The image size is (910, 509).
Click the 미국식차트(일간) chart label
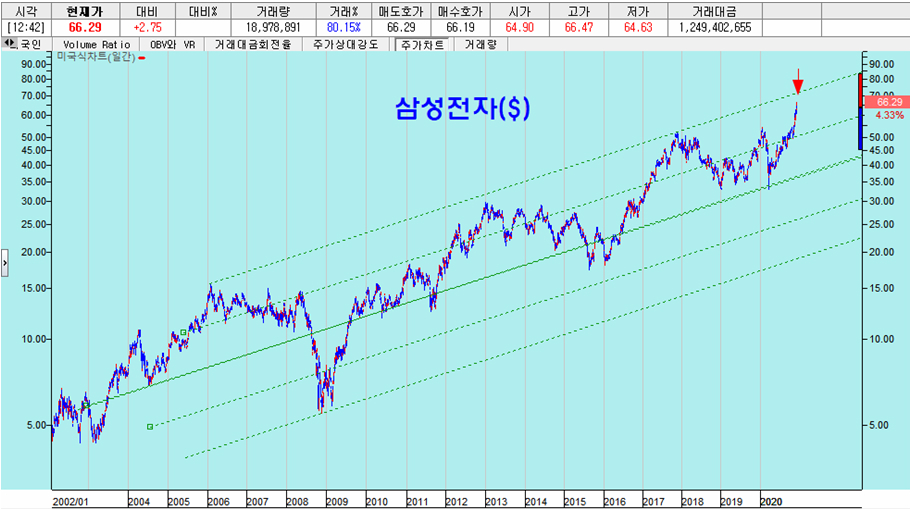(96, 57)
